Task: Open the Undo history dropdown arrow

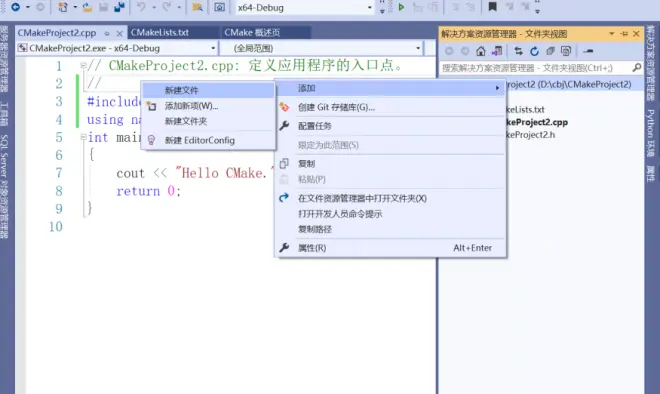Action: (x=154, y=7)
